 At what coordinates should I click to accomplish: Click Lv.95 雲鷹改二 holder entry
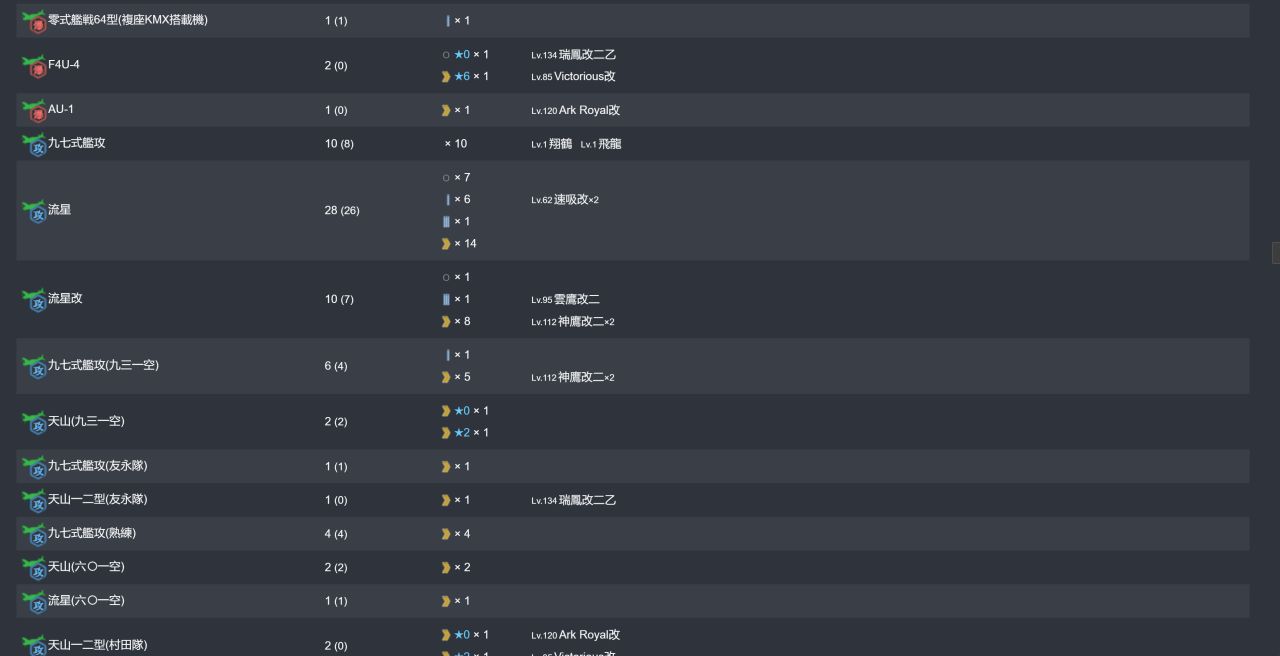(x=566, y=300)
